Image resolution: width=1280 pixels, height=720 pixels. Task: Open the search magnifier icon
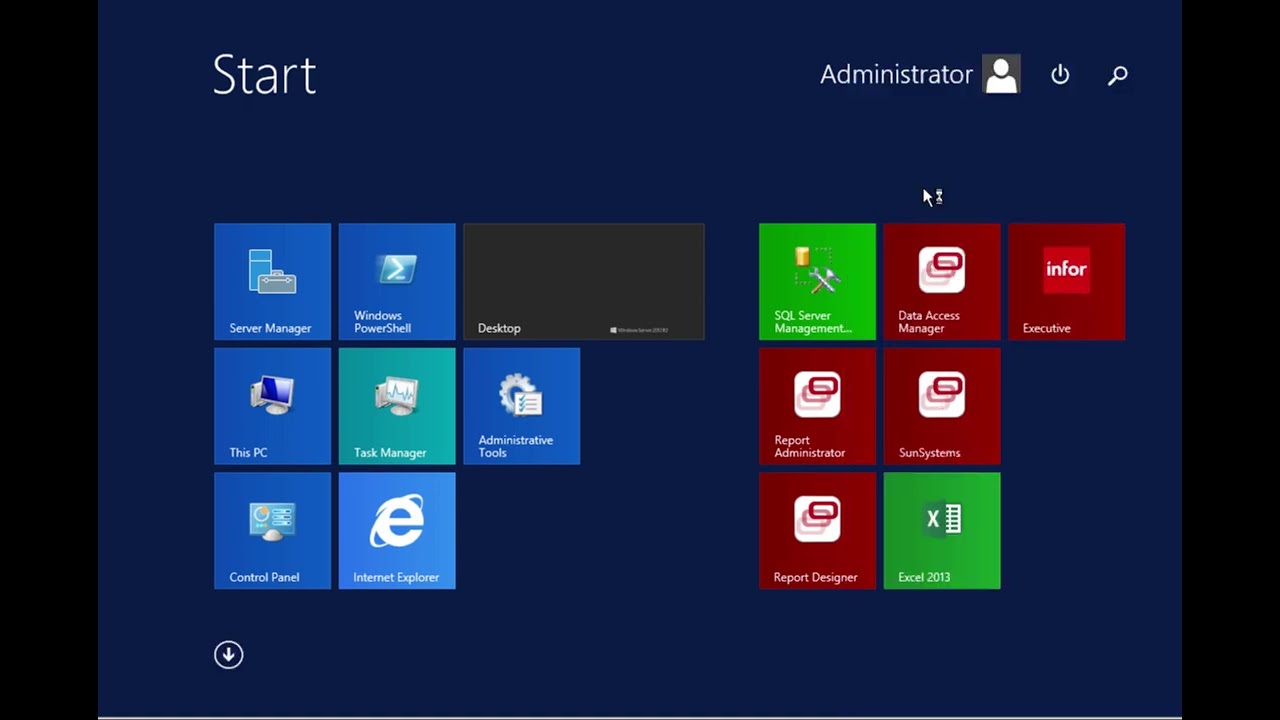click(1118, 75)
